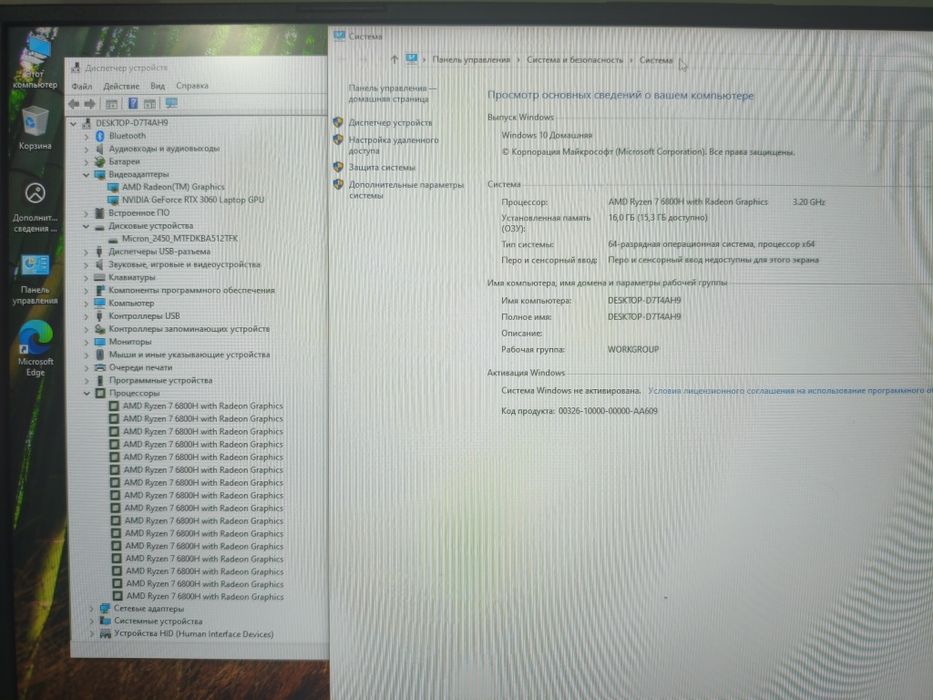Expand Диспетчеры USB-разъема category
Screen dimensions: 933x700
coord(86,252)
